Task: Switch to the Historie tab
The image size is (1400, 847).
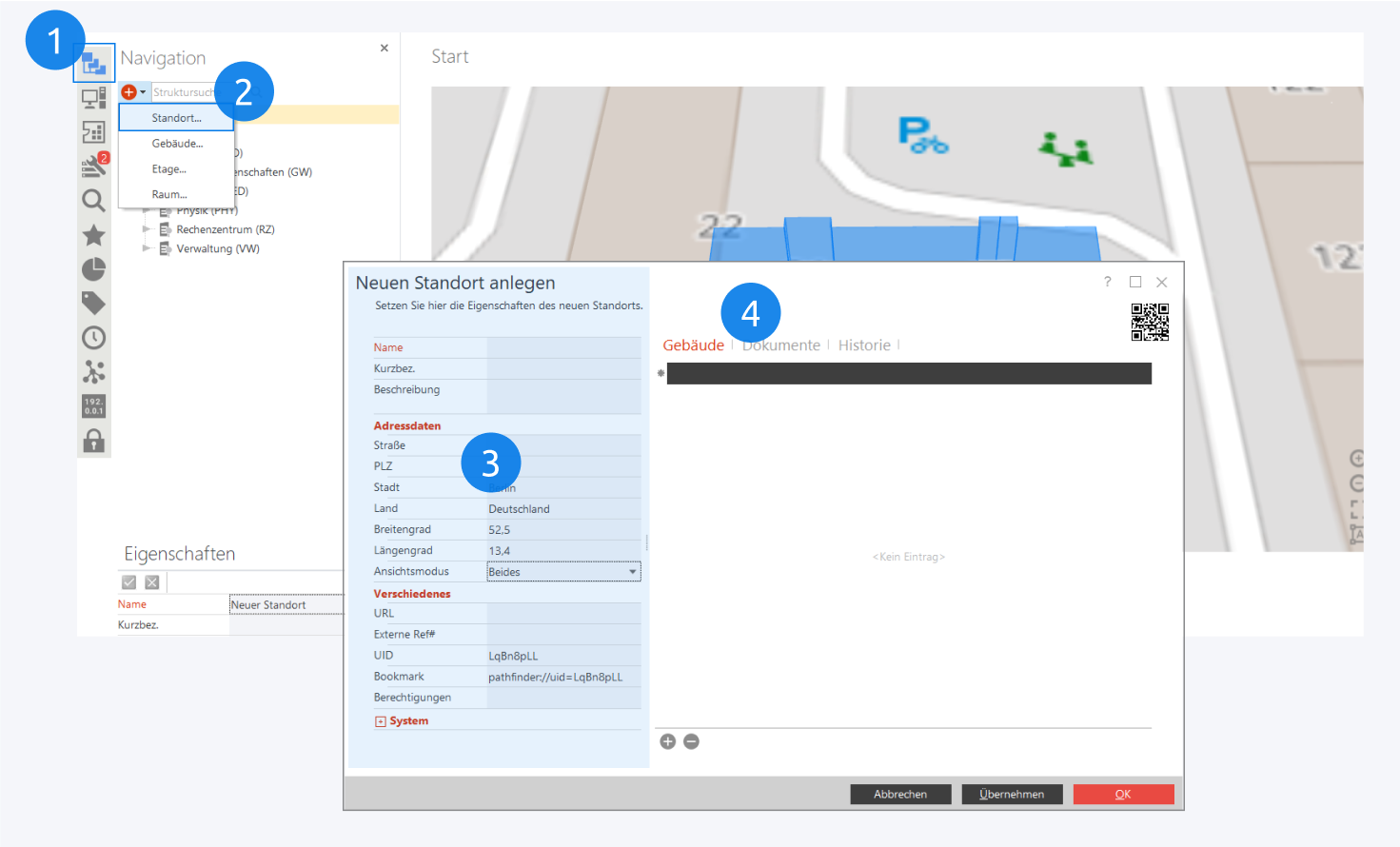Action: 864,345
